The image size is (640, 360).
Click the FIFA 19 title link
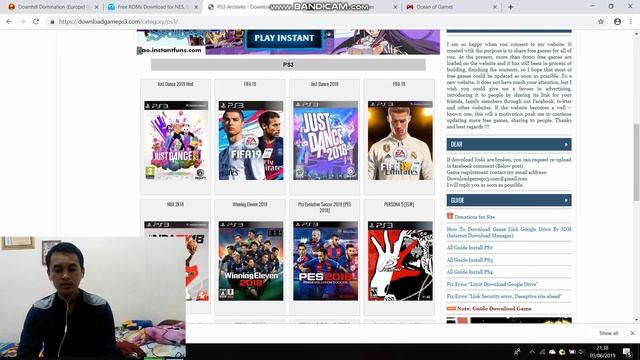tap(250, 84)
